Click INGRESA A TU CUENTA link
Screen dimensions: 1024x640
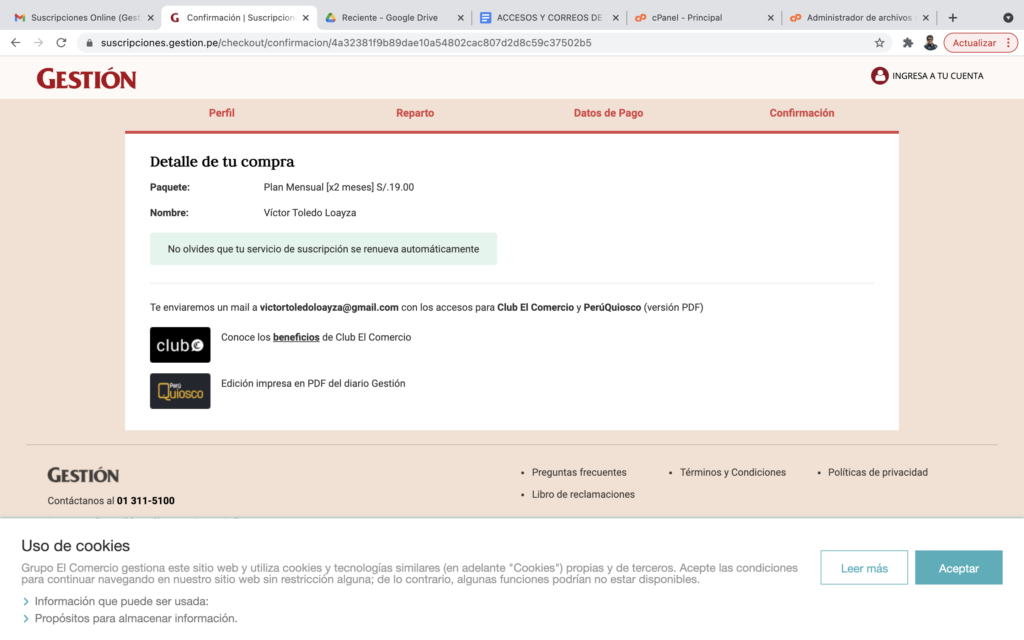(x=937, y=76)
